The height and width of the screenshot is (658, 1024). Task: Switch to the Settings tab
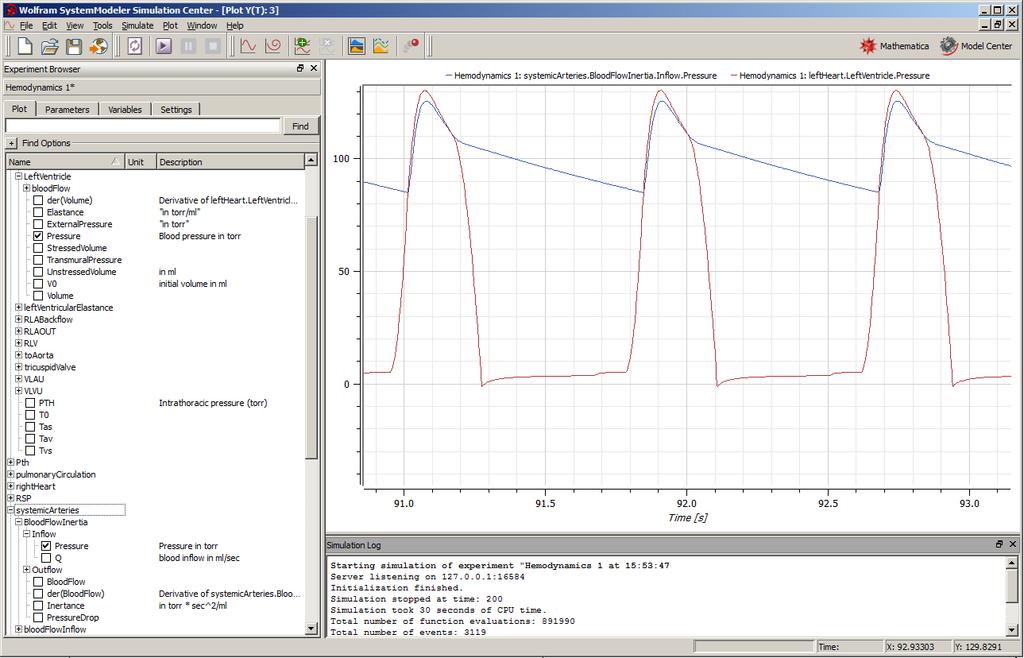(176, 110)
